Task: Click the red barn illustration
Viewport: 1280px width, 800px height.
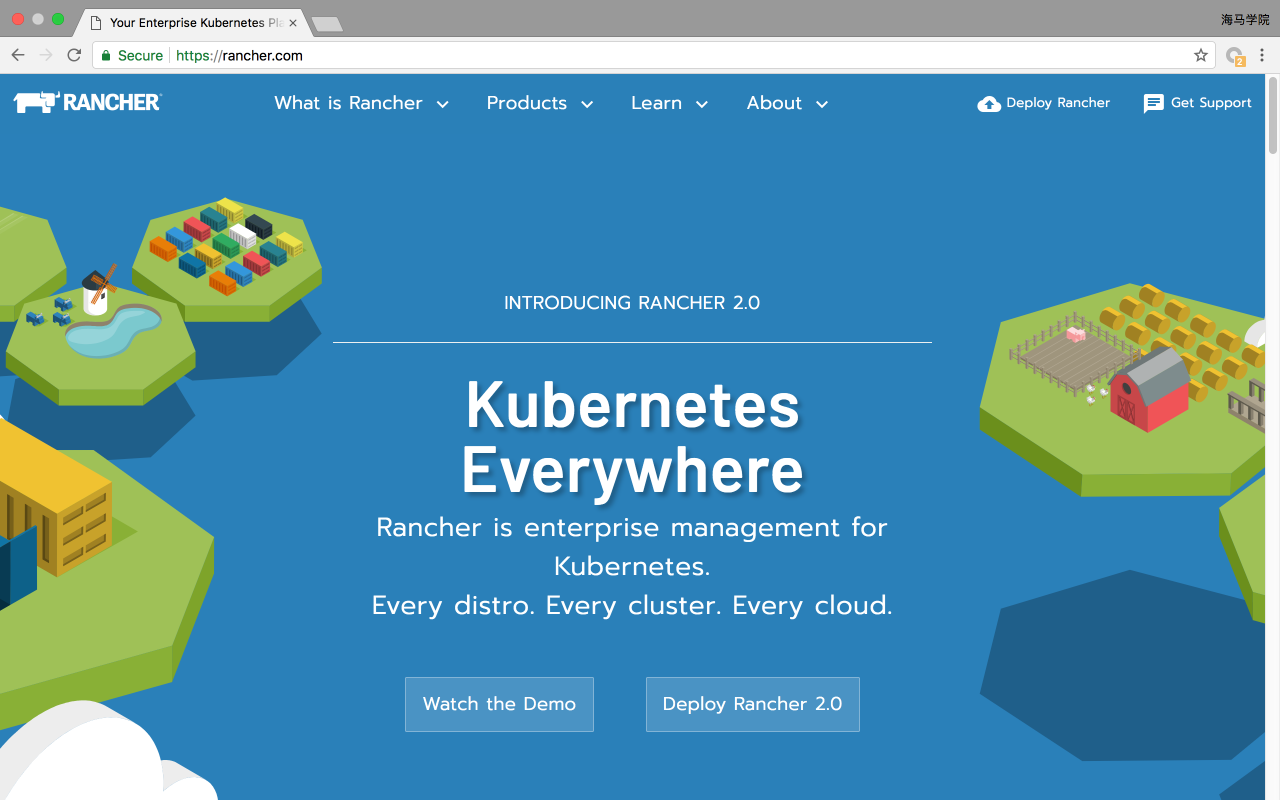Action: click(1150, 388)
